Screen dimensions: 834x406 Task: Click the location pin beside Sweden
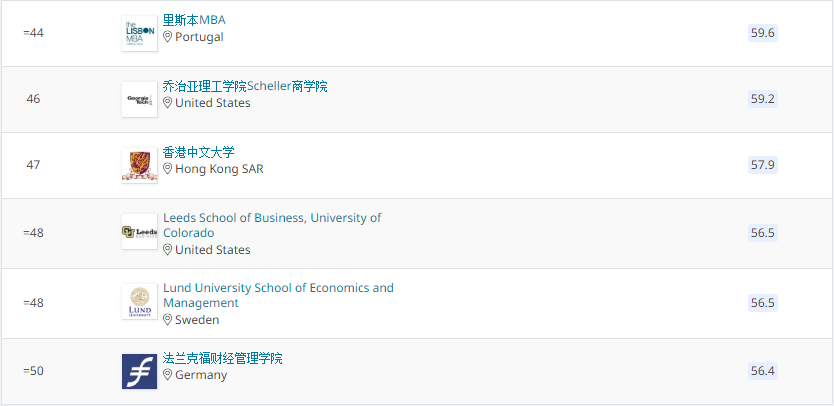coord(168,320)
